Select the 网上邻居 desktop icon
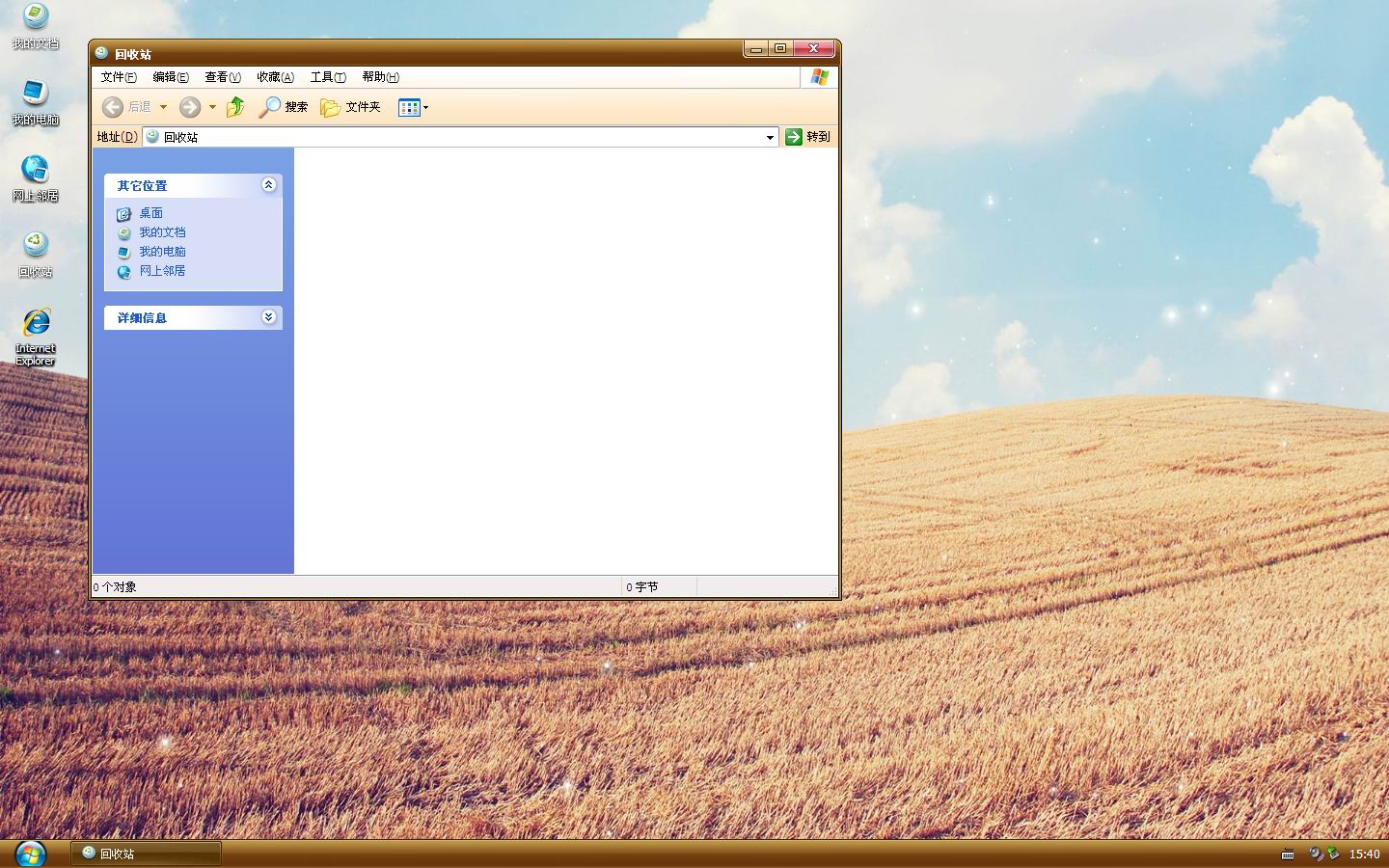 (36, 178)
